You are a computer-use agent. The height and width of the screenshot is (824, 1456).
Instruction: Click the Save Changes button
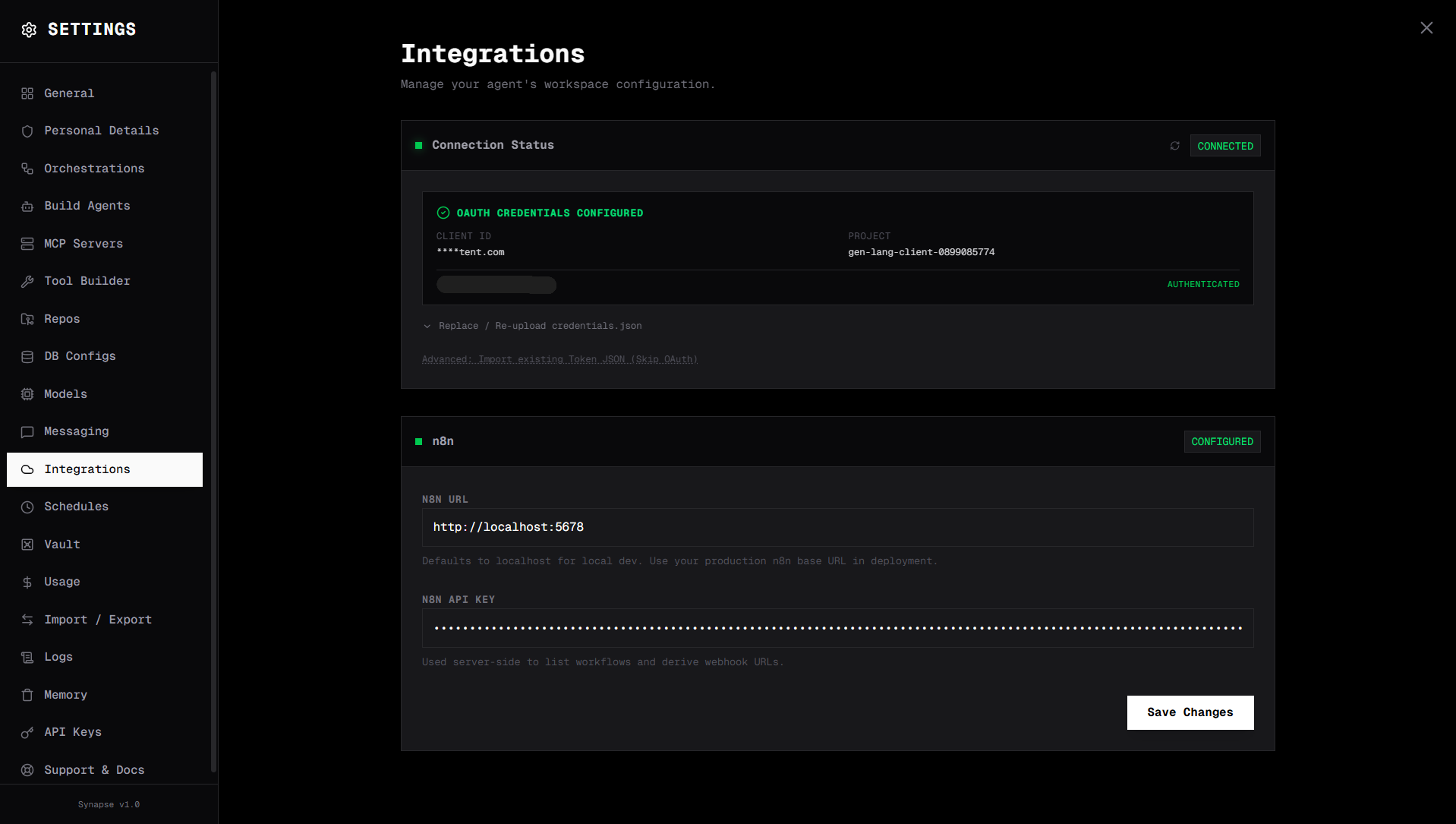(x=1190, y=712)
